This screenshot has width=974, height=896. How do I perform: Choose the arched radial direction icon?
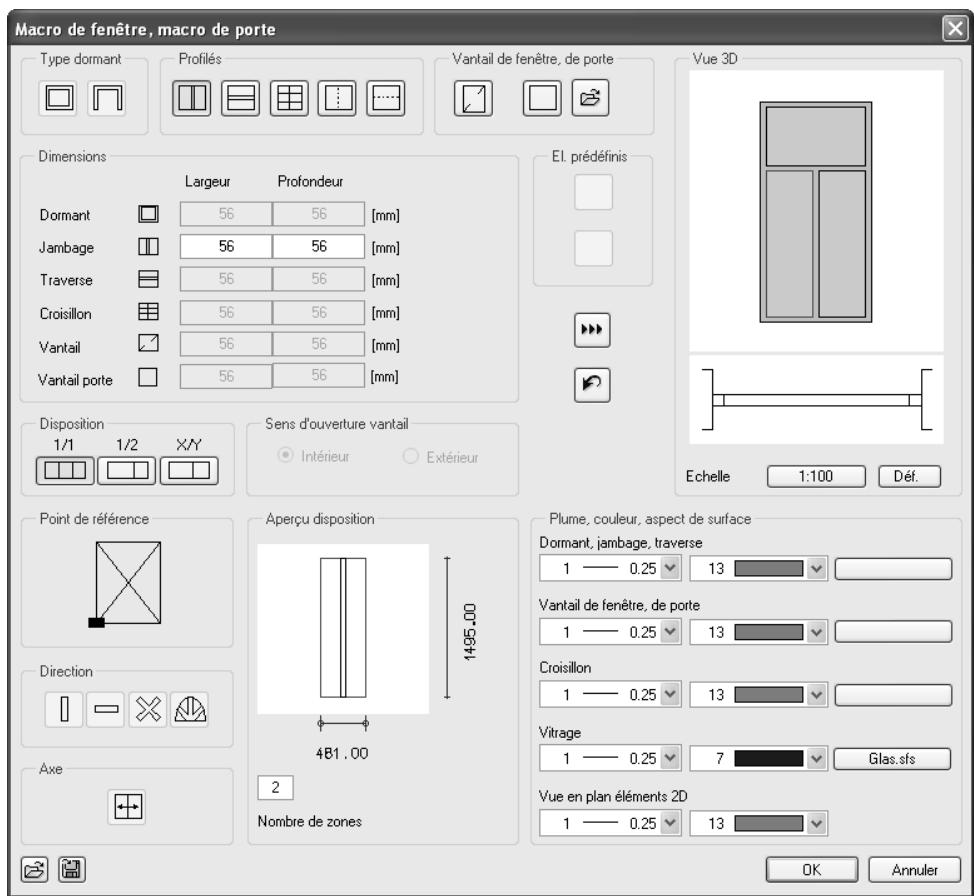(189, 709)
